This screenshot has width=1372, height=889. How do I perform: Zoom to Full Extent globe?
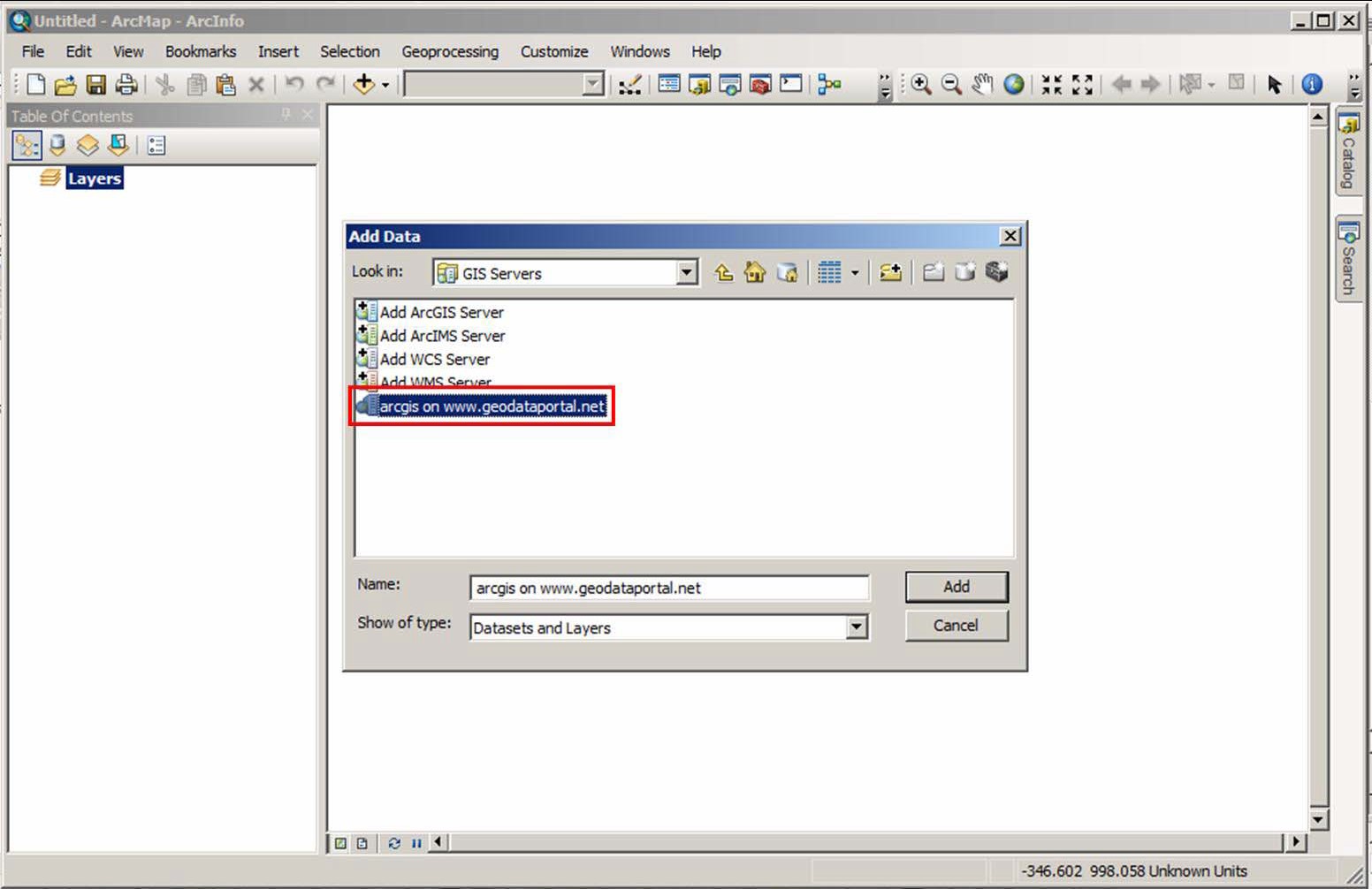(x=1014, y=85)
